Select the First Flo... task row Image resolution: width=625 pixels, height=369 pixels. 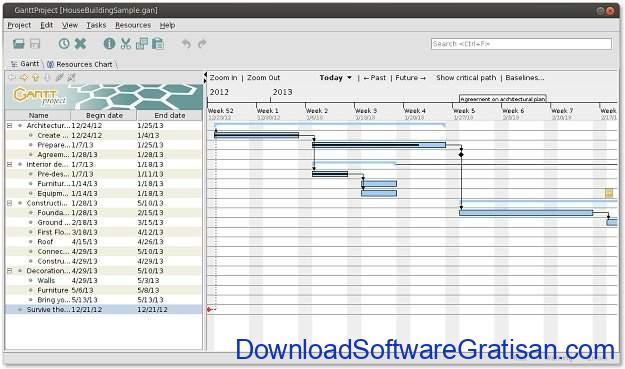click(x=104, y=232)
